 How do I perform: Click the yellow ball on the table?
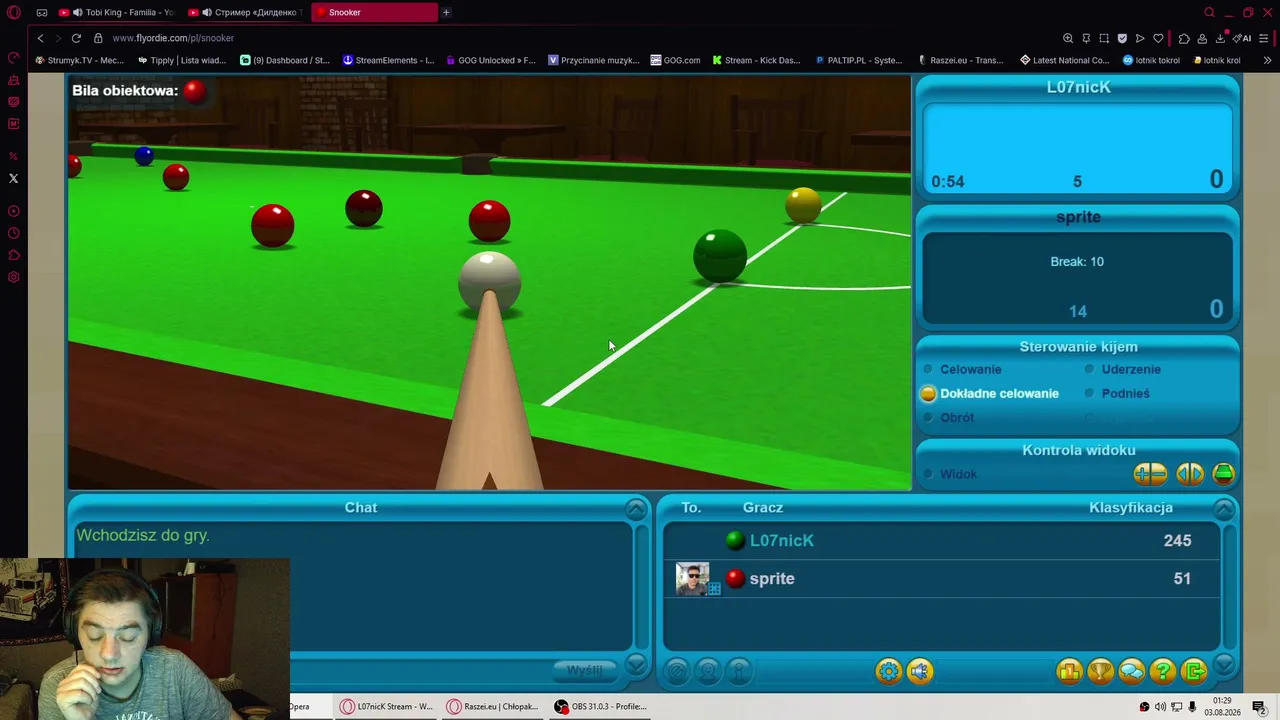[803, 205]
